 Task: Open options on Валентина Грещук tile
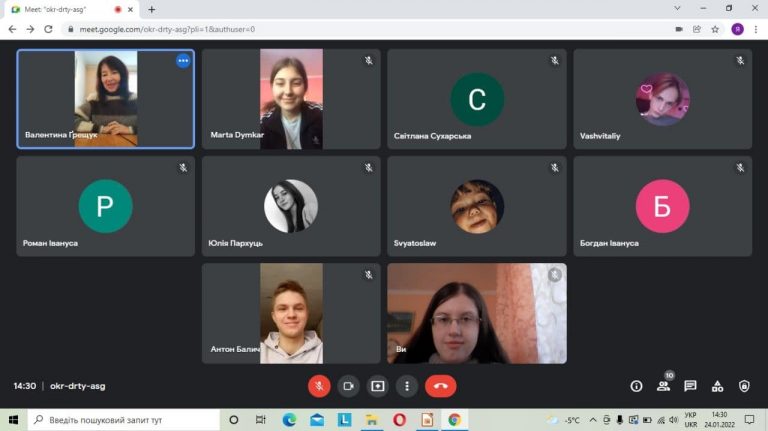pos(183,61)
